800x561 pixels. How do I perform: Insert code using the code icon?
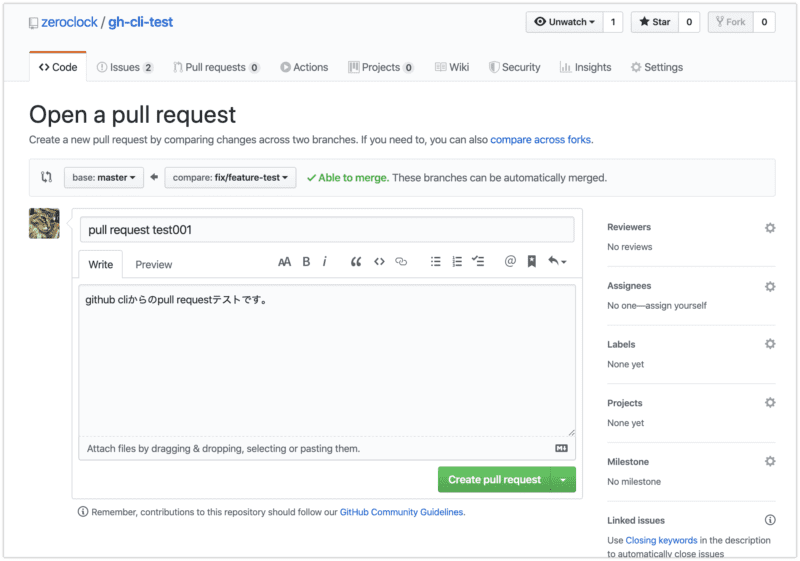[379, 262]
